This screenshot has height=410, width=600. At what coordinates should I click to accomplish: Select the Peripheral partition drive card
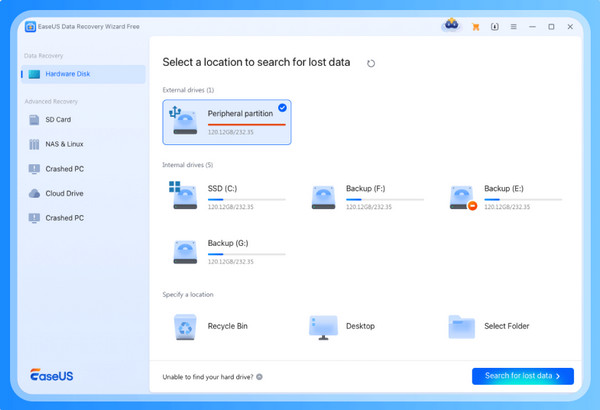(x=227, y=122)
